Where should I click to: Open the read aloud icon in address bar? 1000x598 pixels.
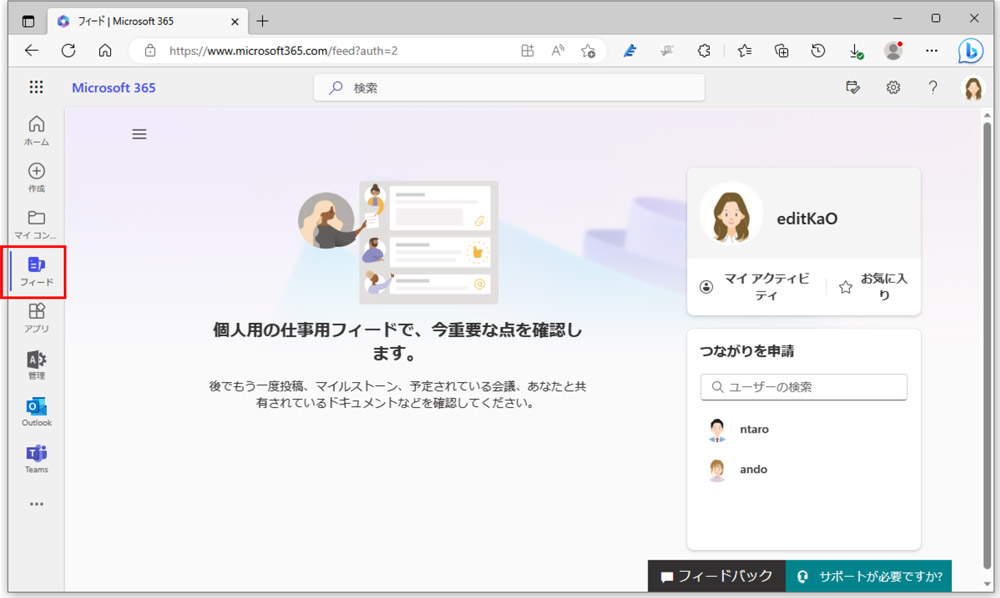[x=558, y=50]
